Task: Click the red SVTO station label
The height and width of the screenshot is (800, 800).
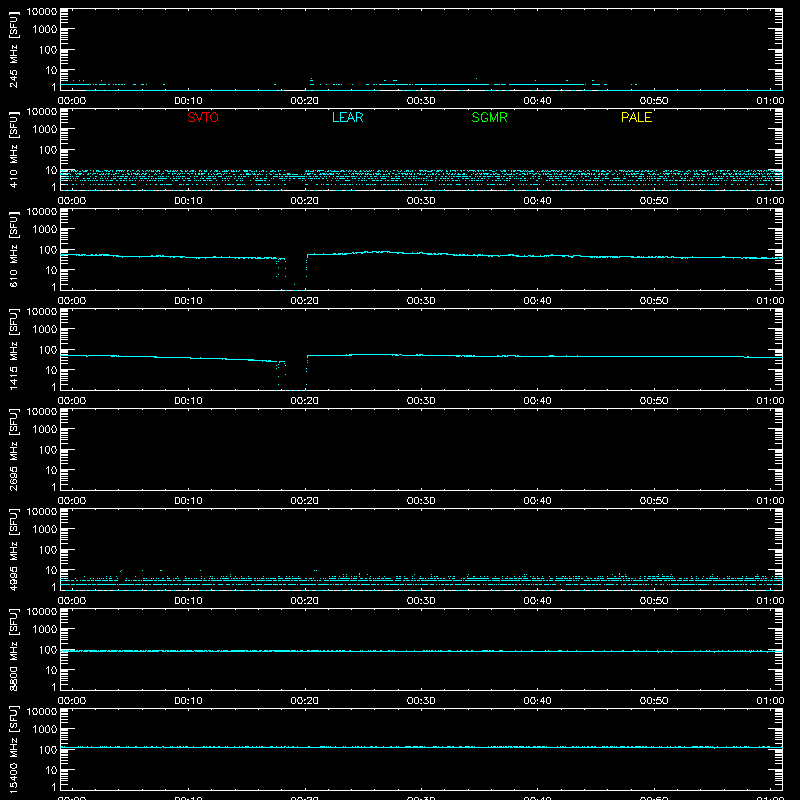Action: [203, 117]
